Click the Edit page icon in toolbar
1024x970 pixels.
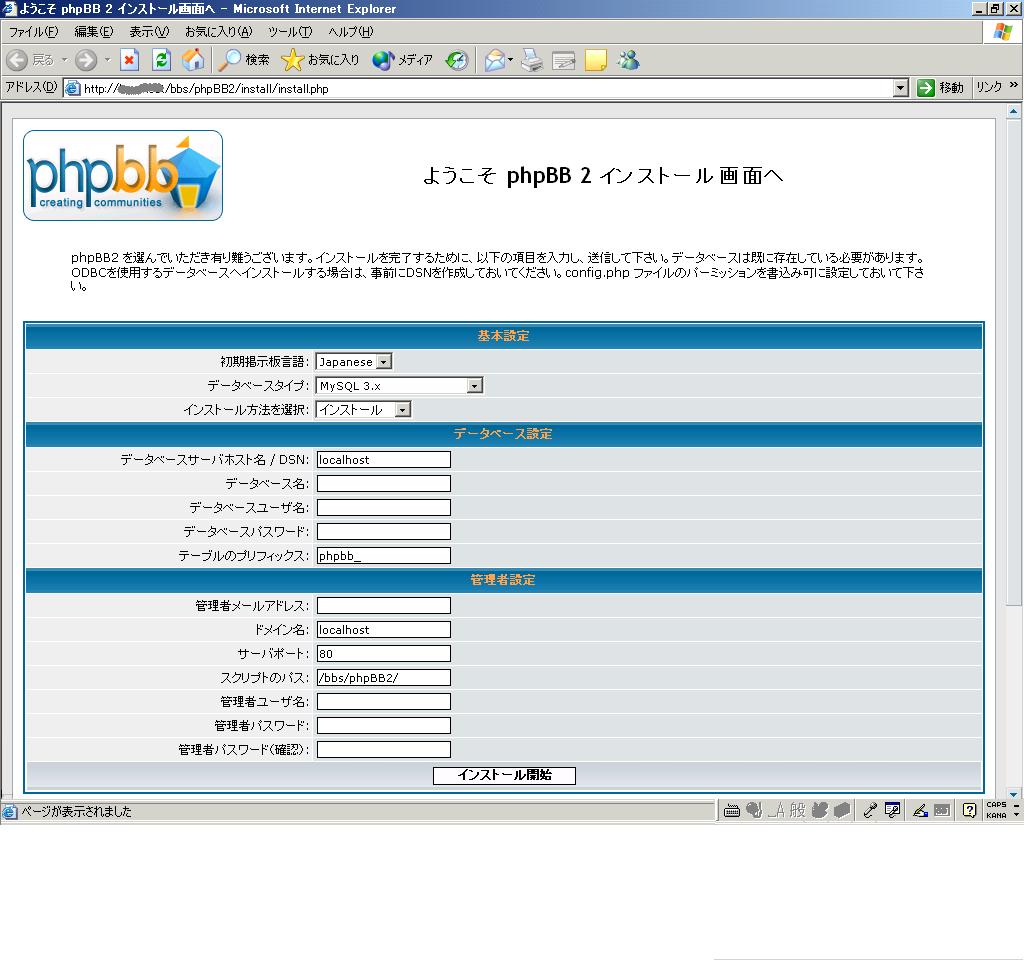click(x=564, y=60)
